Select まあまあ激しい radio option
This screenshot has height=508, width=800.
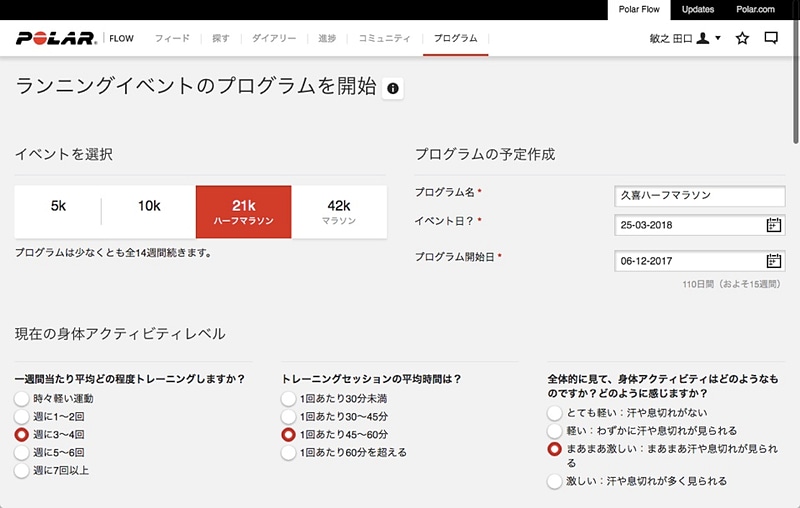(x=555, y=449)
